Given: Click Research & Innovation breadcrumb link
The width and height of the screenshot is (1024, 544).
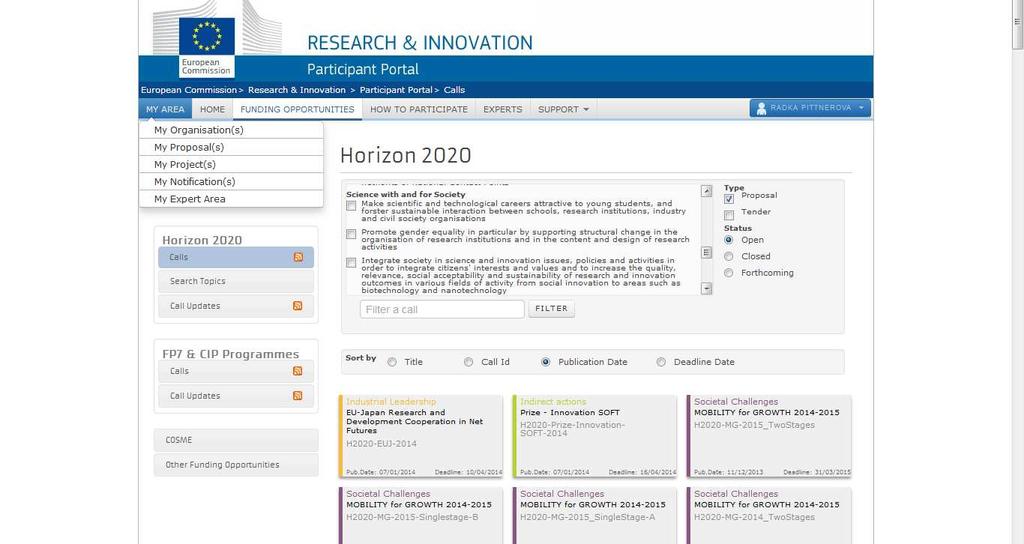Looking at the screenshot, I should 296,90.
